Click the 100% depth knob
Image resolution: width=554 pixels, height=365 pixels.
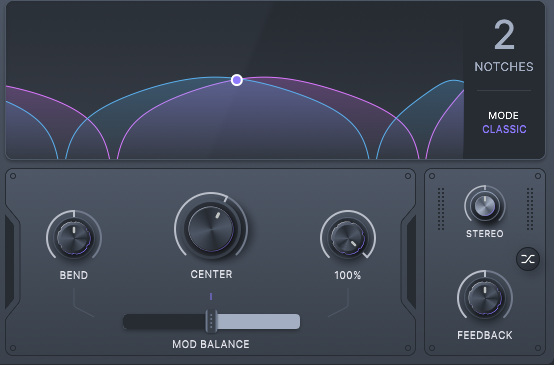point(348,238)
